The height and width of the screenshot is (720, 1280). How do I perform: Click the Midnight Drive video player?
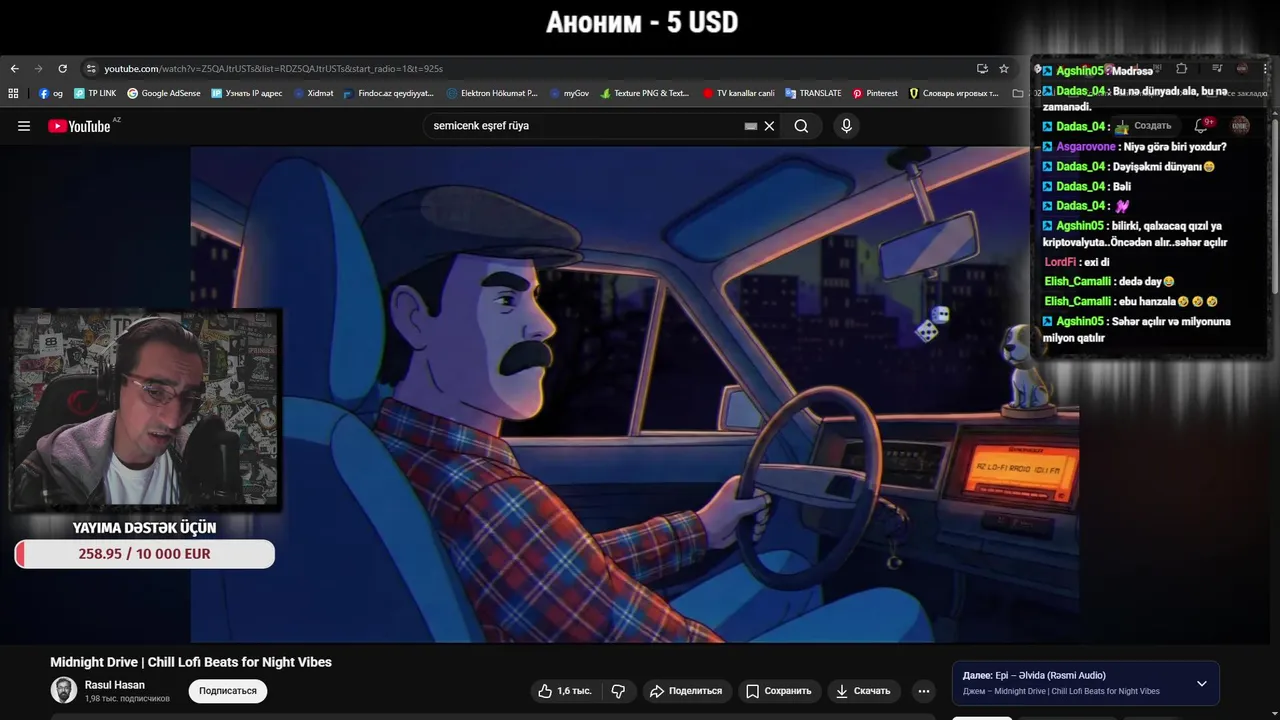[634, 395]
